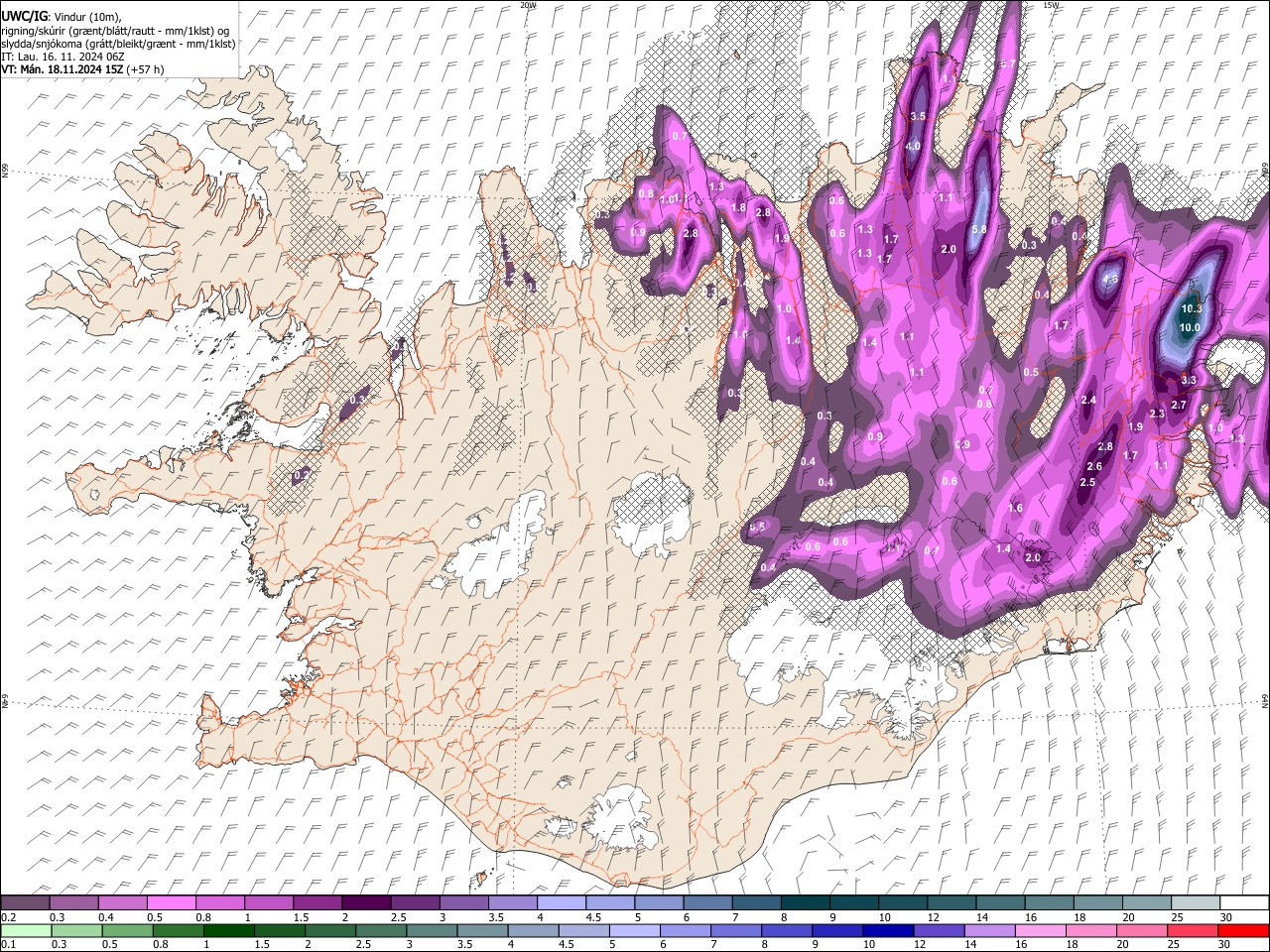Pick the darkest green rain swatch between 1 and 1.5
Screen dimensions: 1270x952
tap(228, 930)
